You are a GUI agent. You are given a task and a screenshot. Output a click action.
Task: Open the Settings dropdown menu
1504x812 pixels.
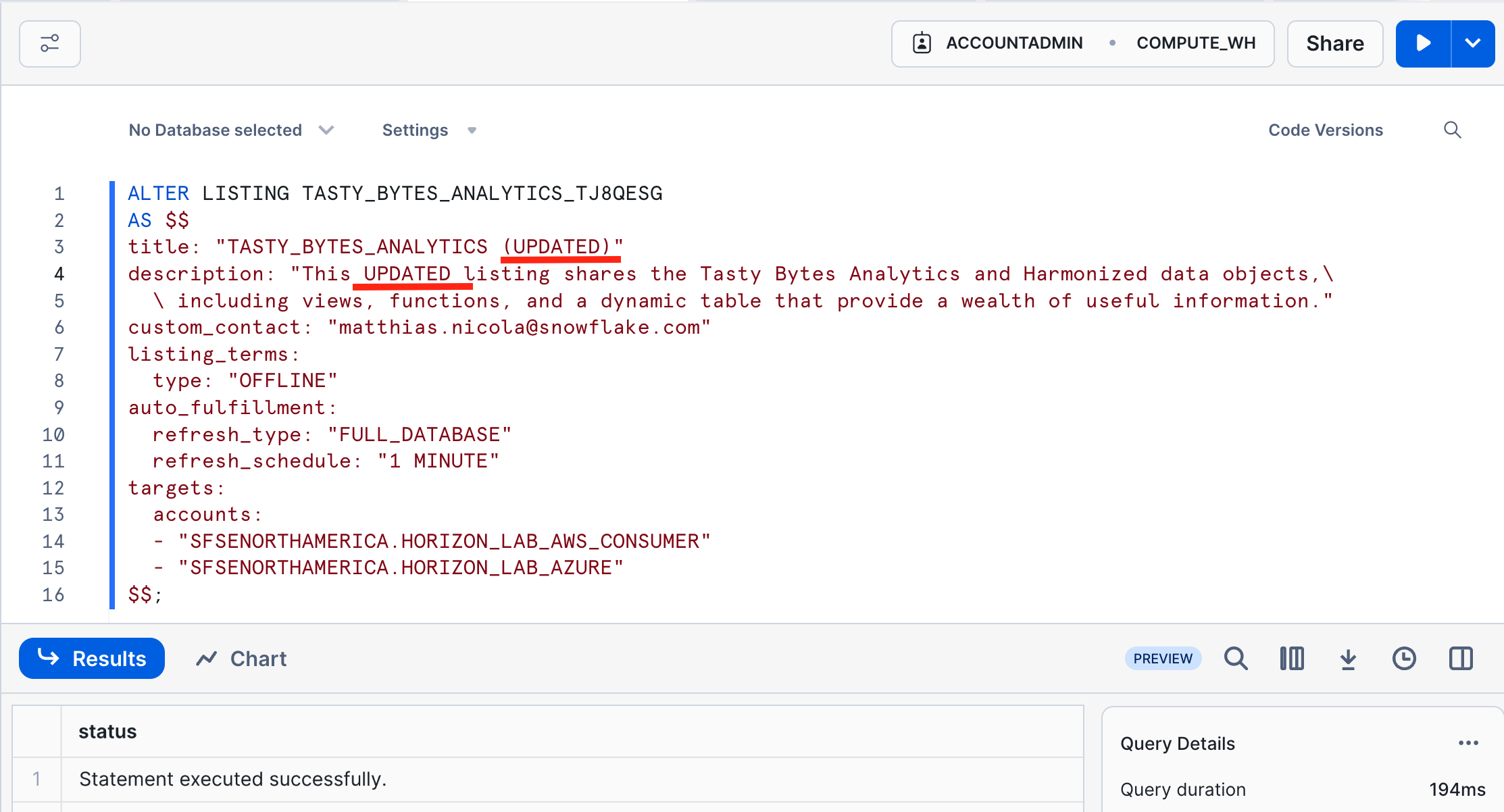[429, 130]
